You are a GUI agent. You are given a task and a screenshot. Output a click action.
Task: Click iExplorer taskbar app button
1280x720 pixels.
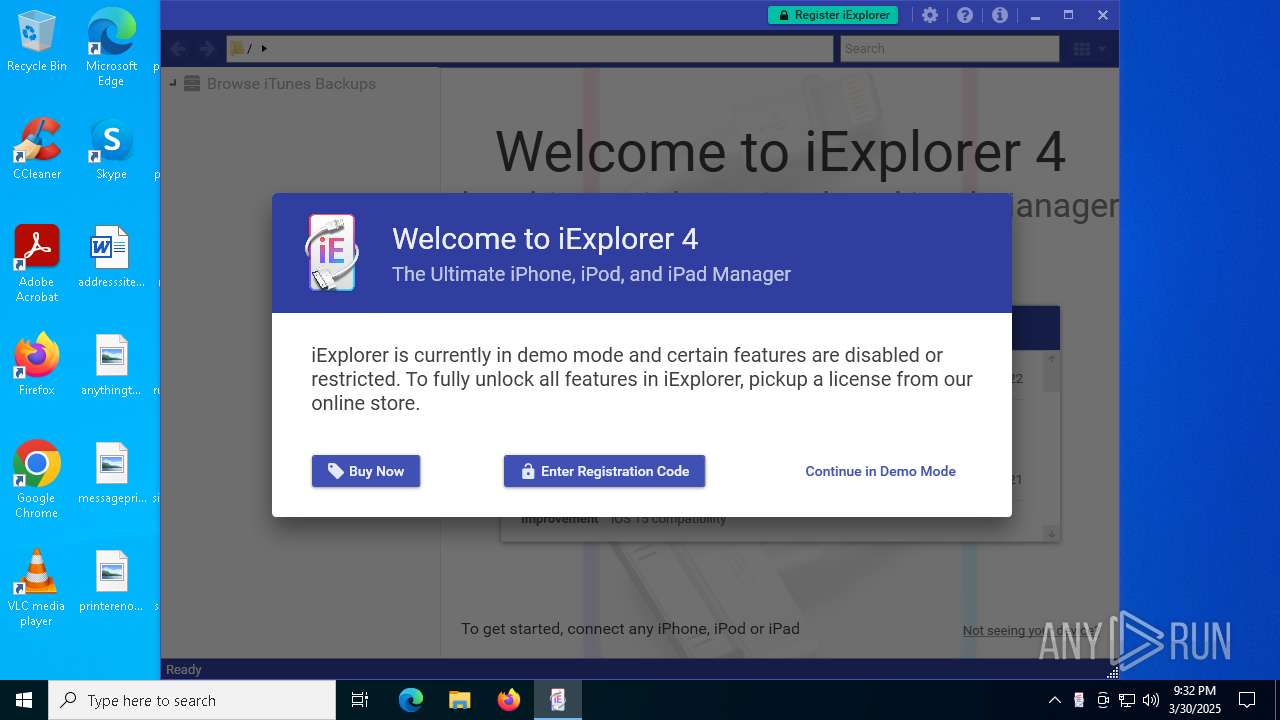point(557,700)
